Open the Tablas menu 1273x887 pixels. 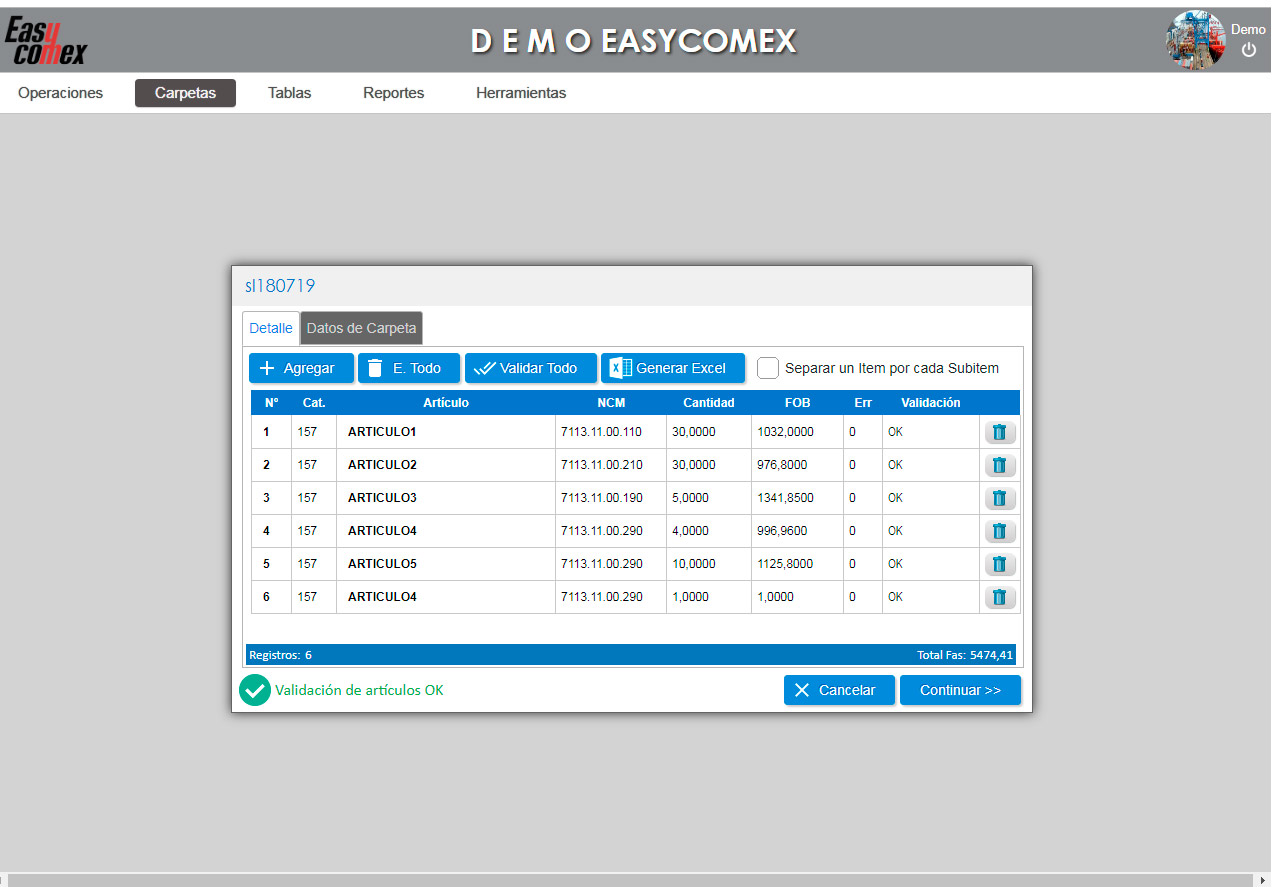[x=289, y=93]
